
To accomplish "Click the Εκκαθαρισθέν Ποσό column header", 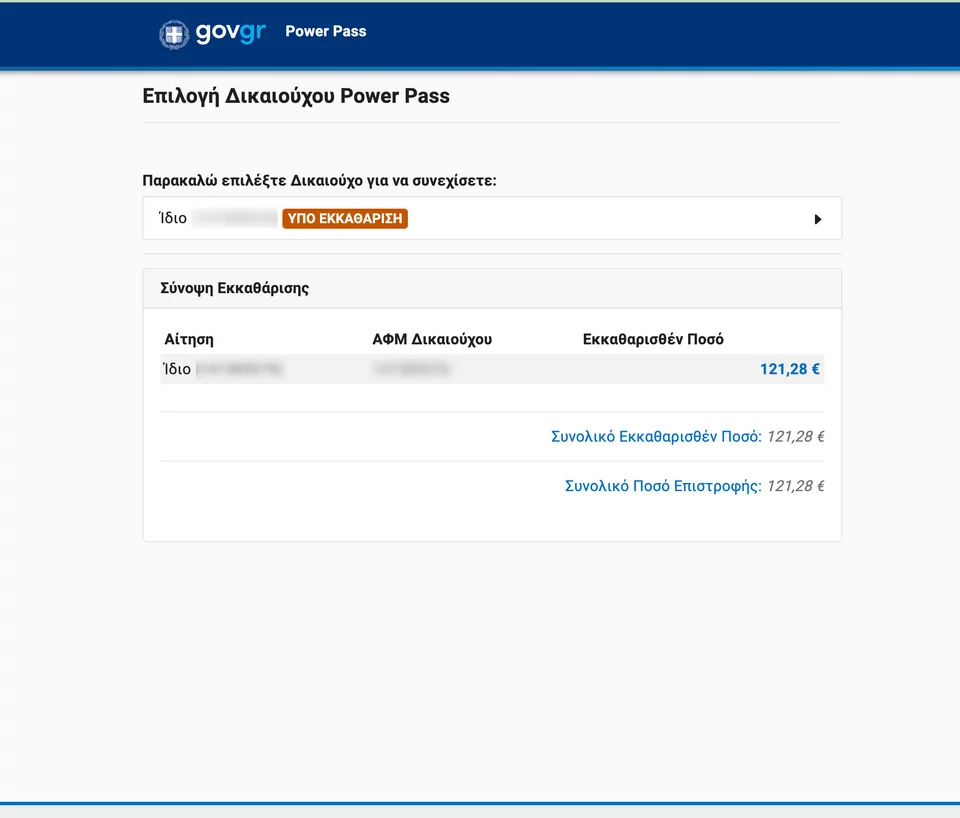I will [653, 339].
